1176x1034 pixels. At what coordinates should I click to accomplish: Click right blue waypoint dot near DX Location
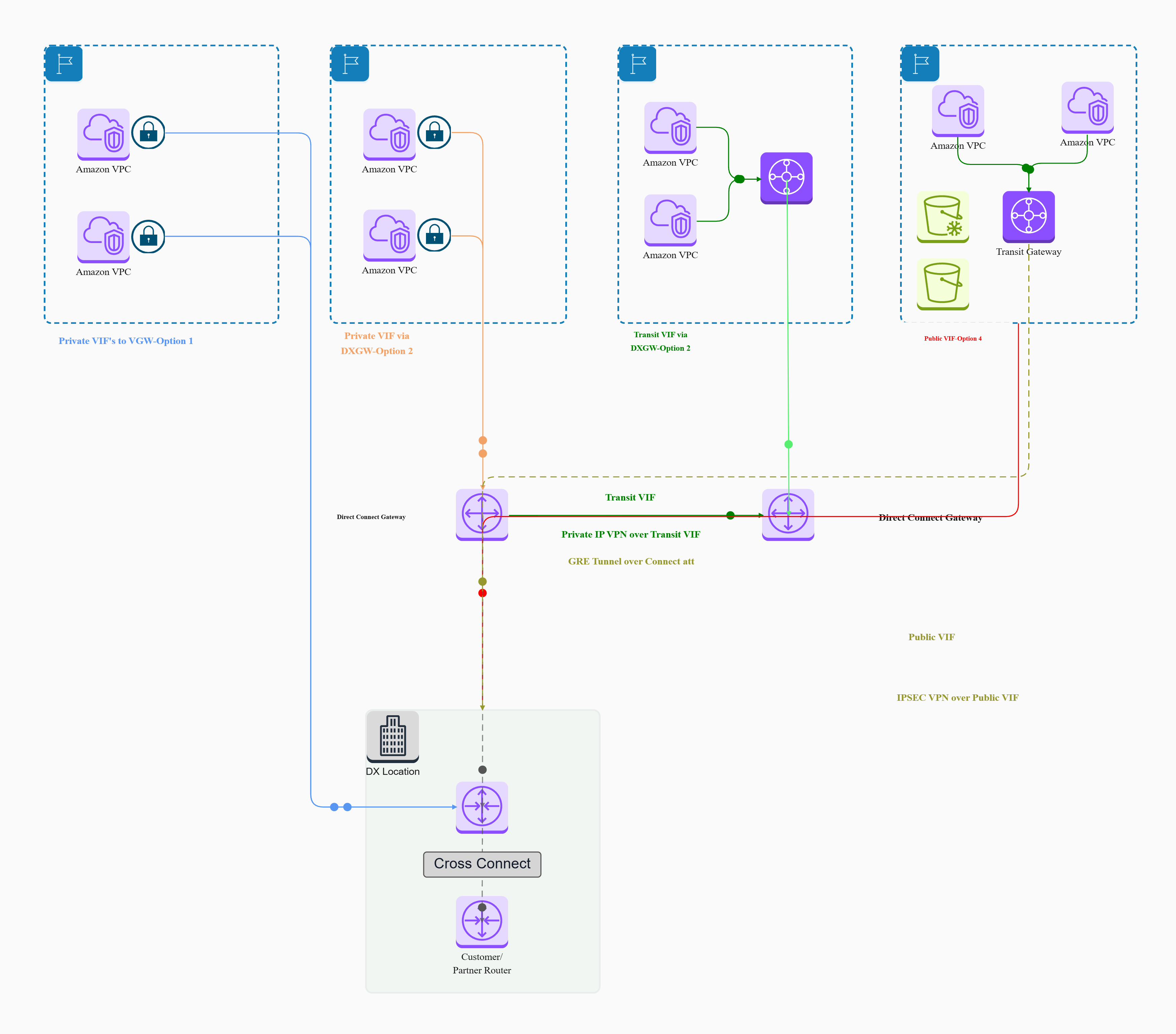coord(348,807)
